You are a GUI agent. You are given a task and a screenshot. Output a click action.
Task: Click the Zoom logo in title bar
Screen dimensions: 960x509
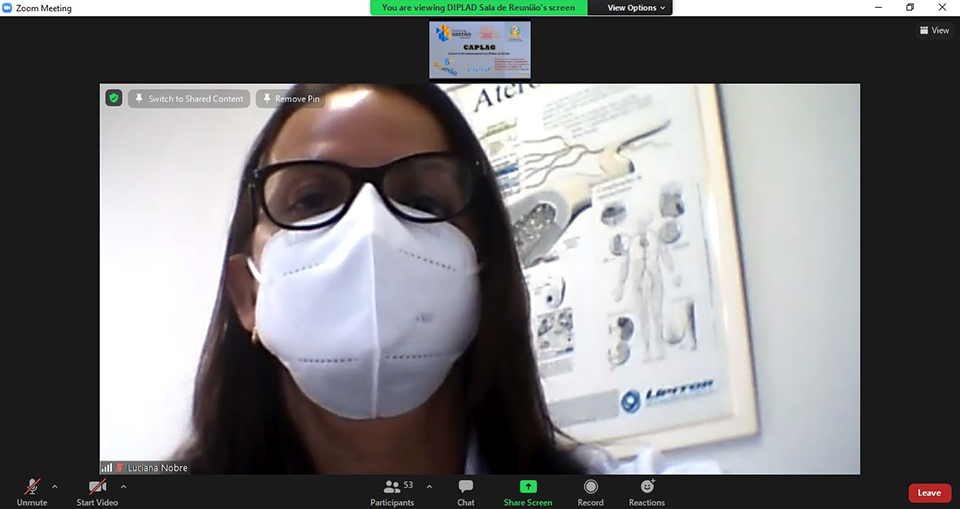(8, 8)
